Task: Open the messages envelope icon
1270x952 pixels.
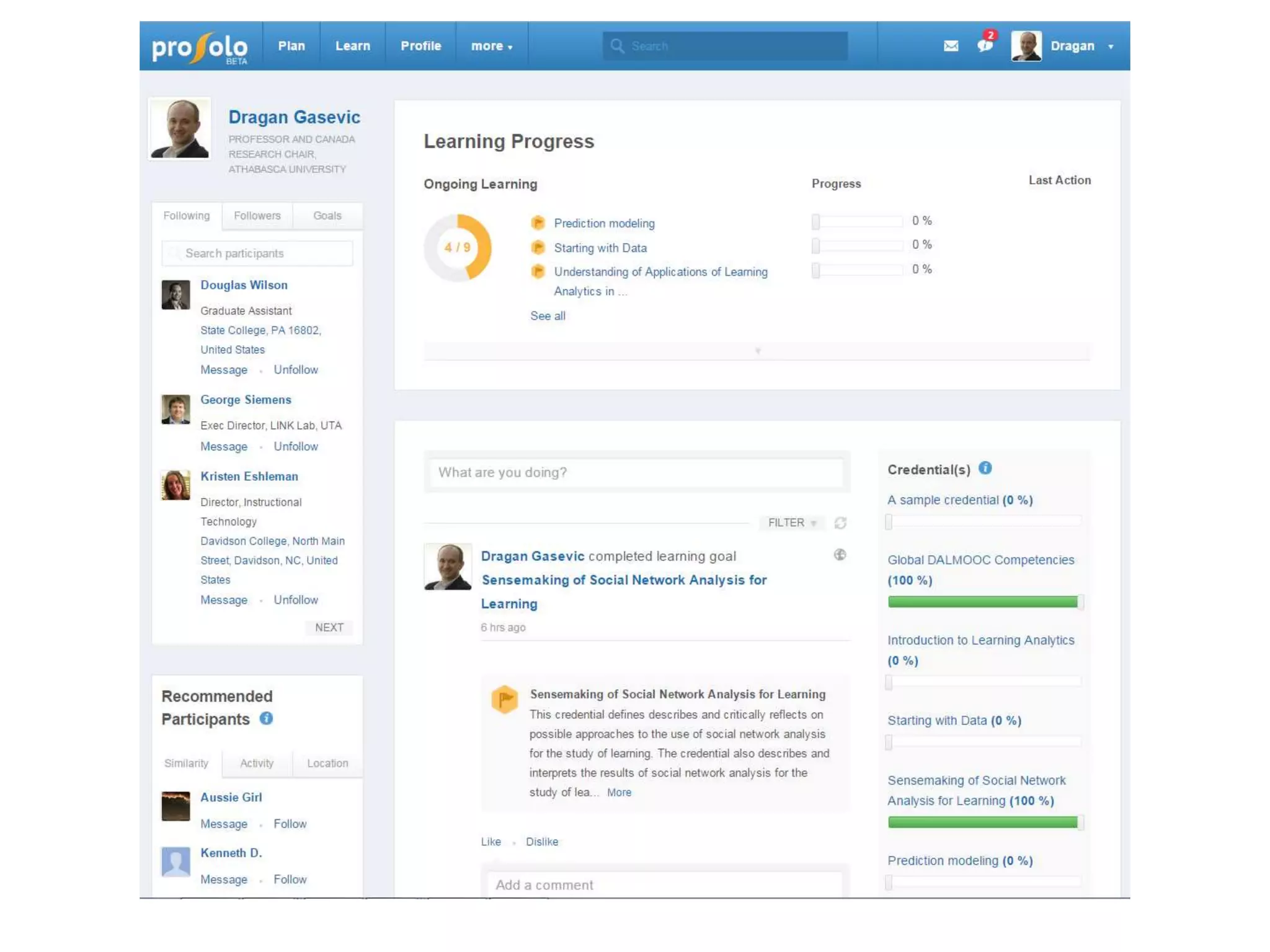Action: (951, 46)
